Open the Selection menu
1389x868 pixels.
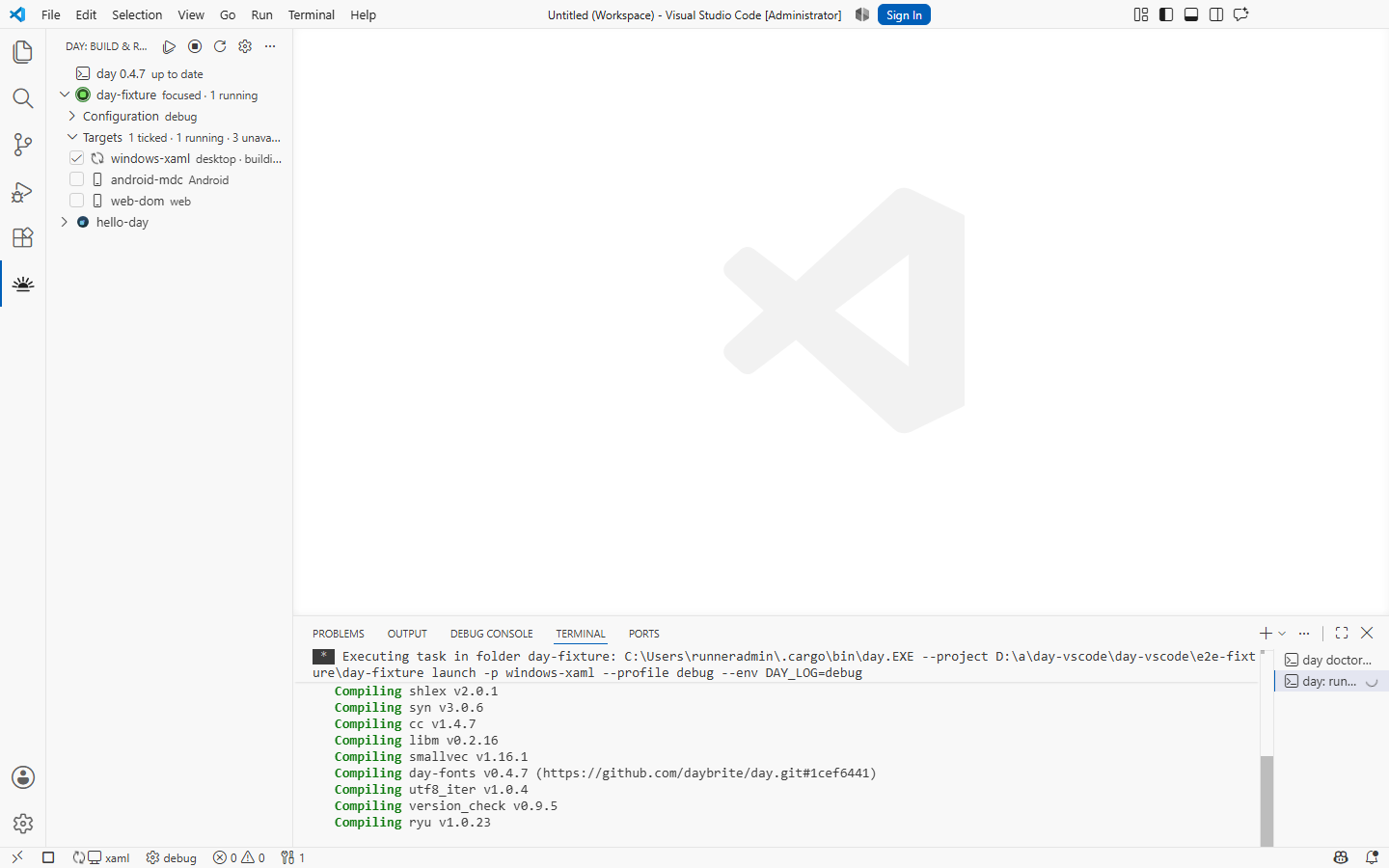pyautogui.click(x=137, y=14)
